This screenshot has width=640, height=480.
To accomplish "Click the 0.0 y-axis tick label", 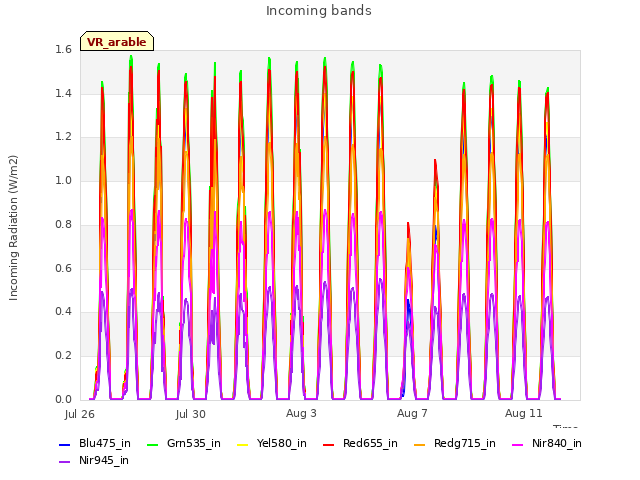I will pyautogui.click(x=63, y=399).
